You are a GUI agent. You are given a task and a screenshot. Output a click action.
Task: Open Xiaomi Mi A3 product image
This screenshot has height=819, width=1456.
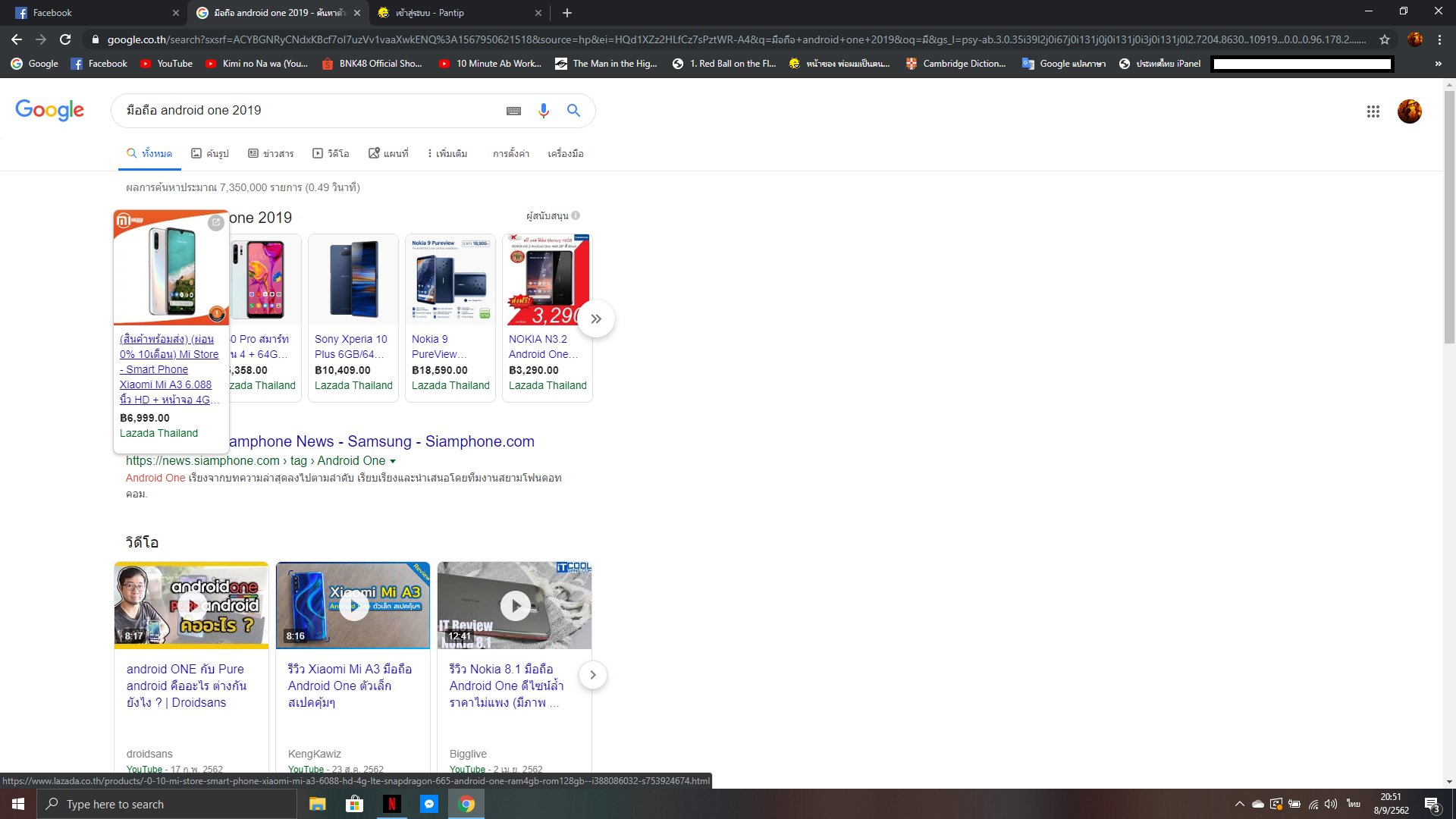[x=171, y=269]
